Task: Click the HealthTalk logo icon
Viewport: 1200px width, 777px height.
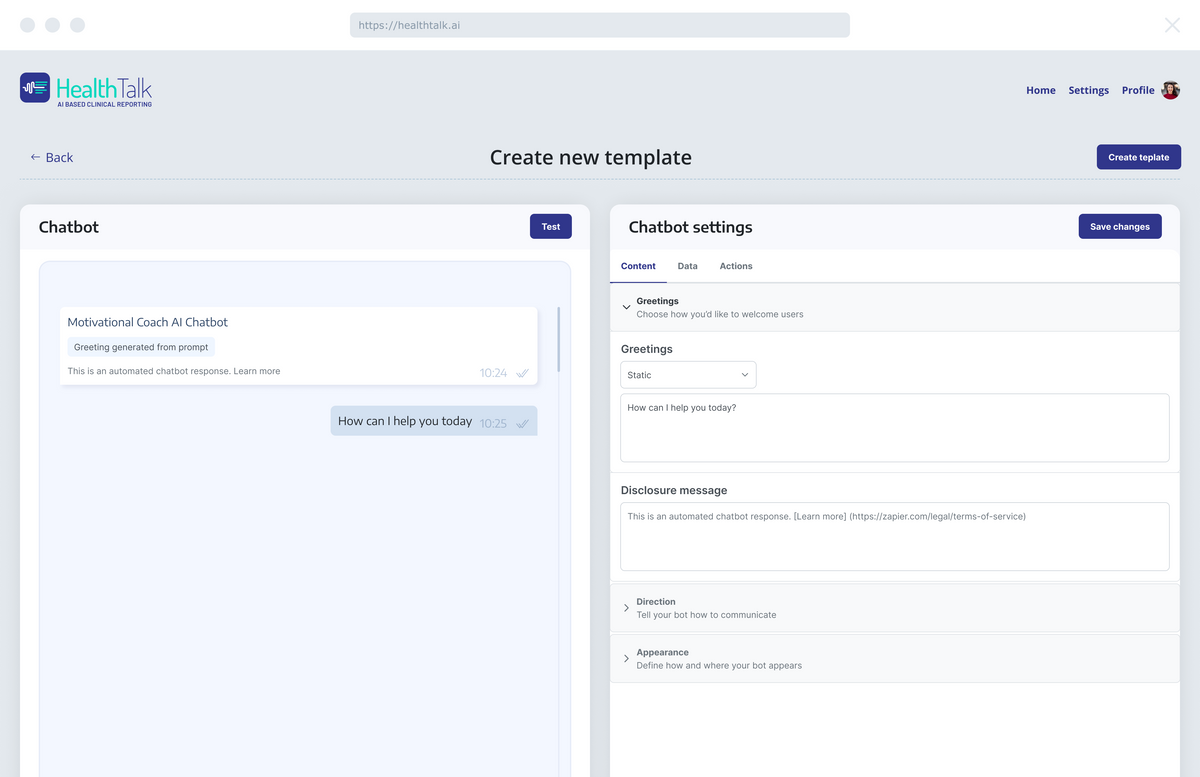Action: (x=35, y=88)
